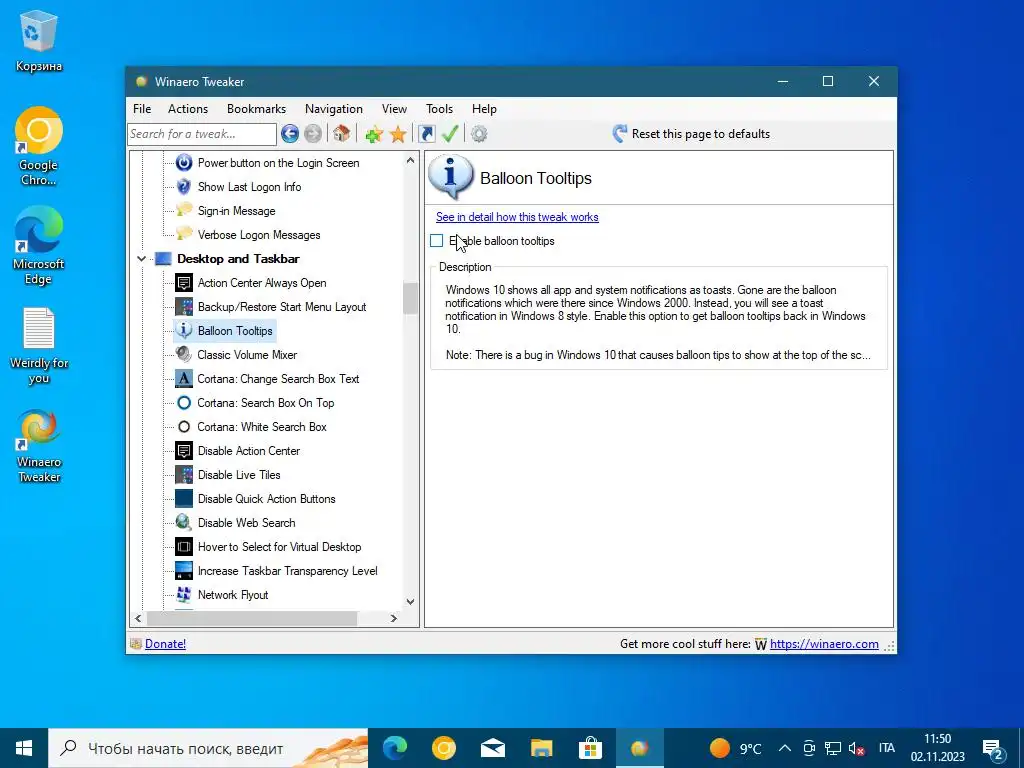Image resolution: width=1024 pixels, height=768 pixels.
Task: Select the Balloon Tooltips tree item text
Action: [235, 330]
